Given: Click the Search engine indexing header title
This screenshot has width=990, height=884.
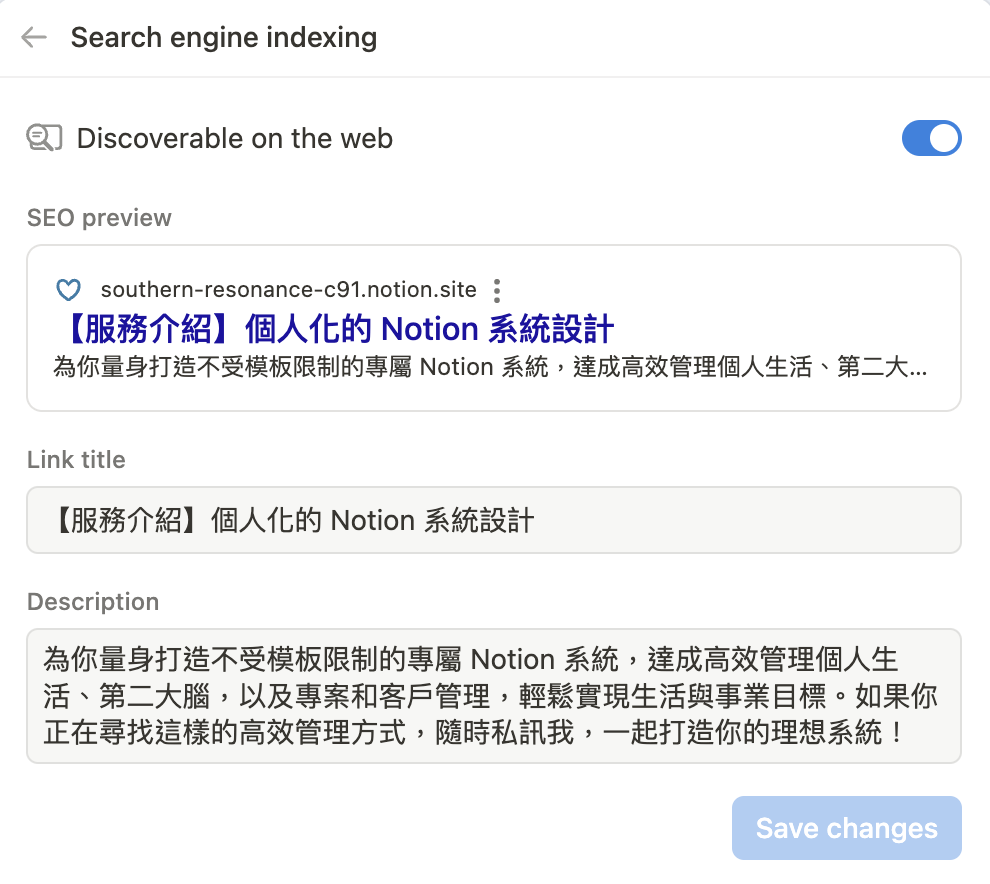Looking at the screenshot, I should [223, 38].
